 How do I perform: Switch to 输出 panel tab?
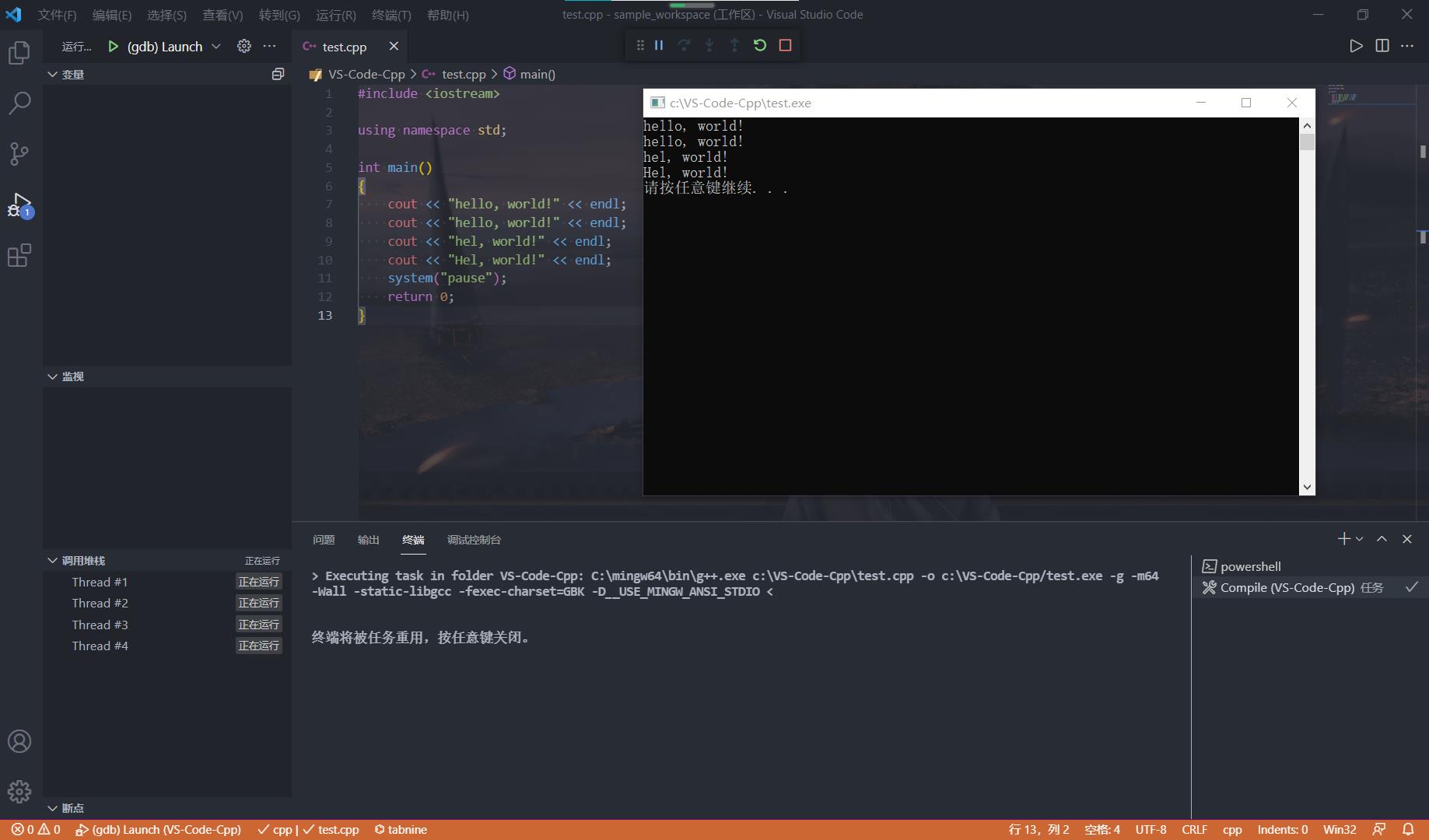pos(369,540)
